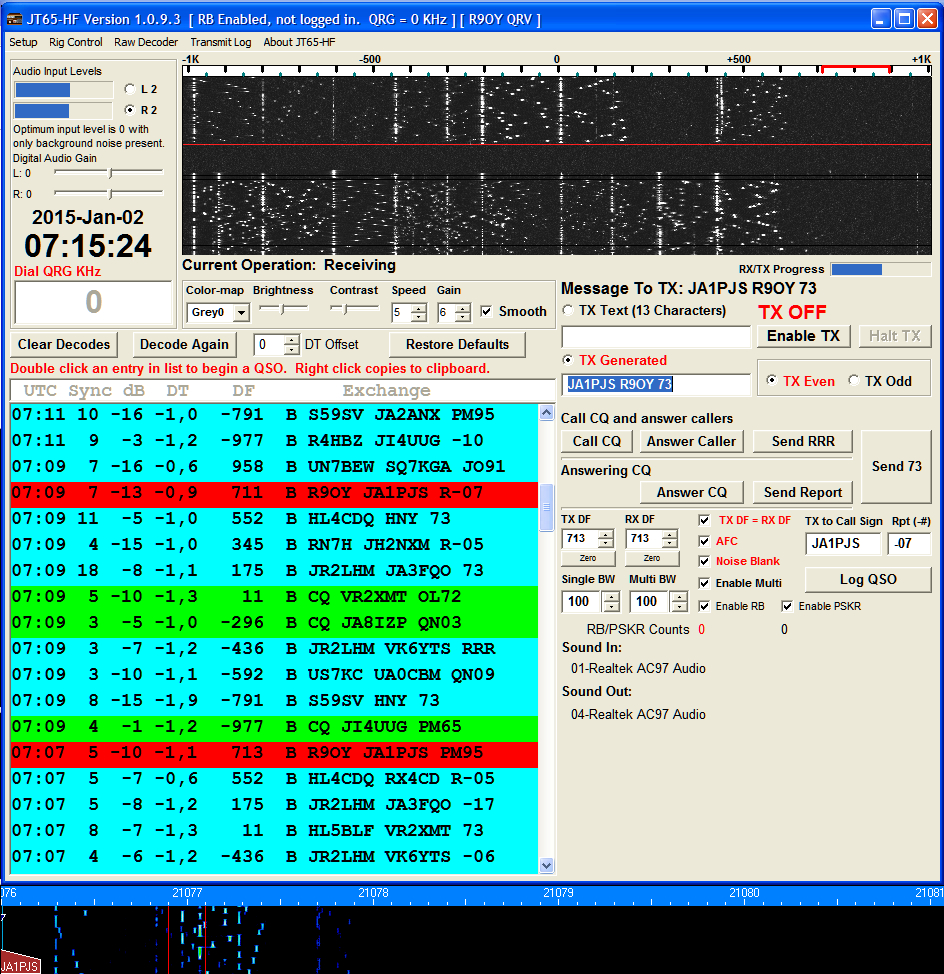Click the JT65-HF title bar app icon
This screenshot has width=944, height=974.
point(14,19)
